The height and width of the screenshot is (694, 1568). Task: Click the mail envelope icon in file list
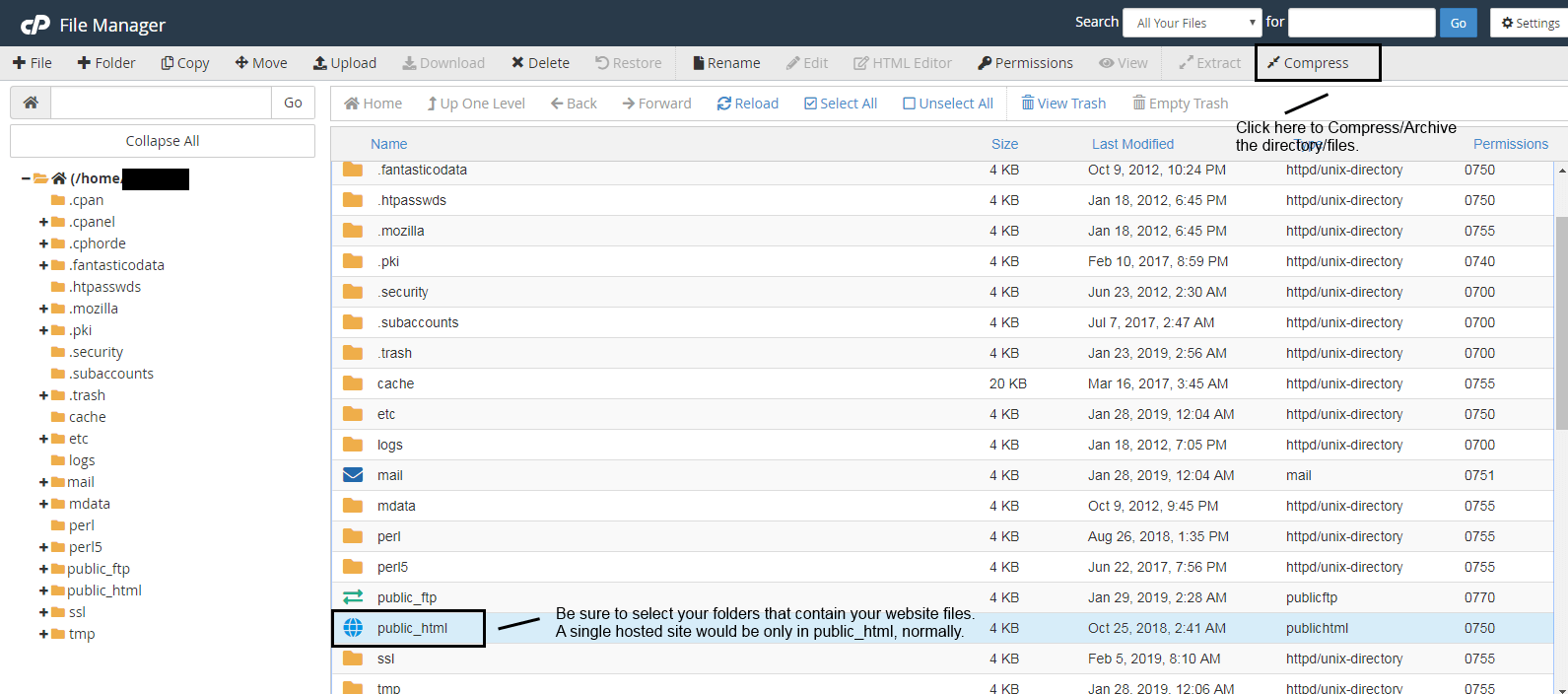tap(353, 475)
